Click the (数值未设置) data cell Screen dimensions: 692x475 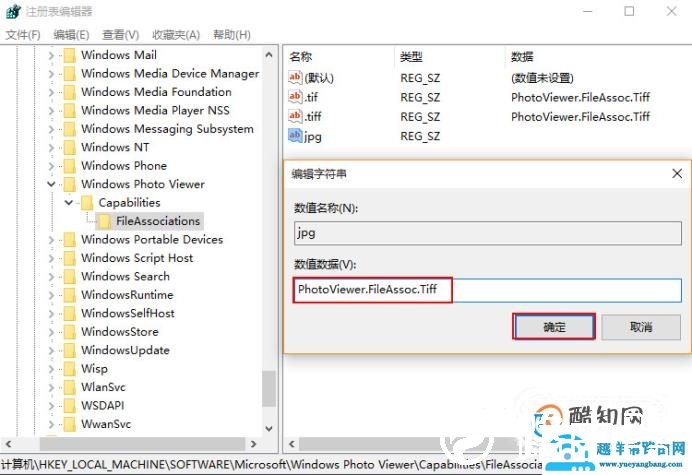(x=542, y=78)
